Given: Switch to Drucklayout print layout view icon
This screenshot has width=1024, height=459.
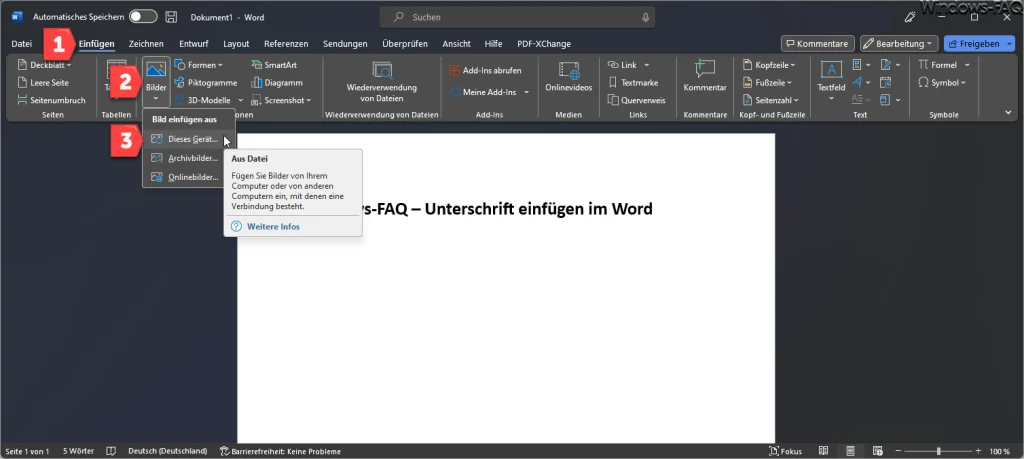Looking at the screenshot, I should tap(851, 451).
